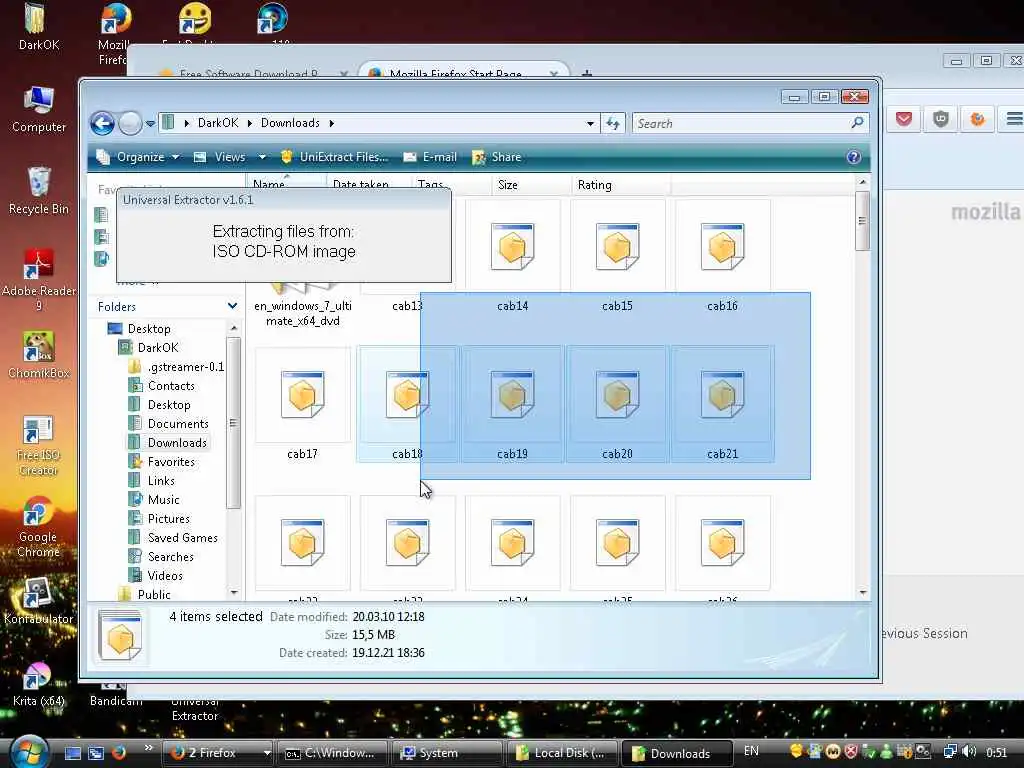1024x768 pixels.
Task: Click the Windows Start orb
Action: (x=29, y=752)
